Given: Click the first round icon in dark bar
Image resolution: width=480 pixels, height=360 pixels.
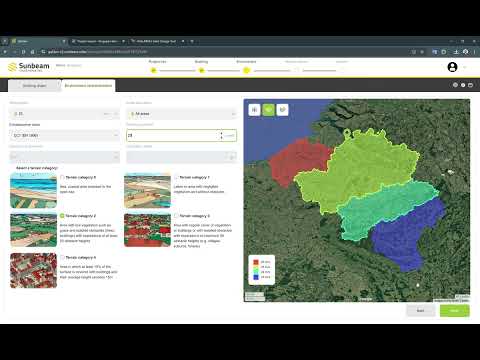Looking at the screenshot, I should click(x=455, y=85).
